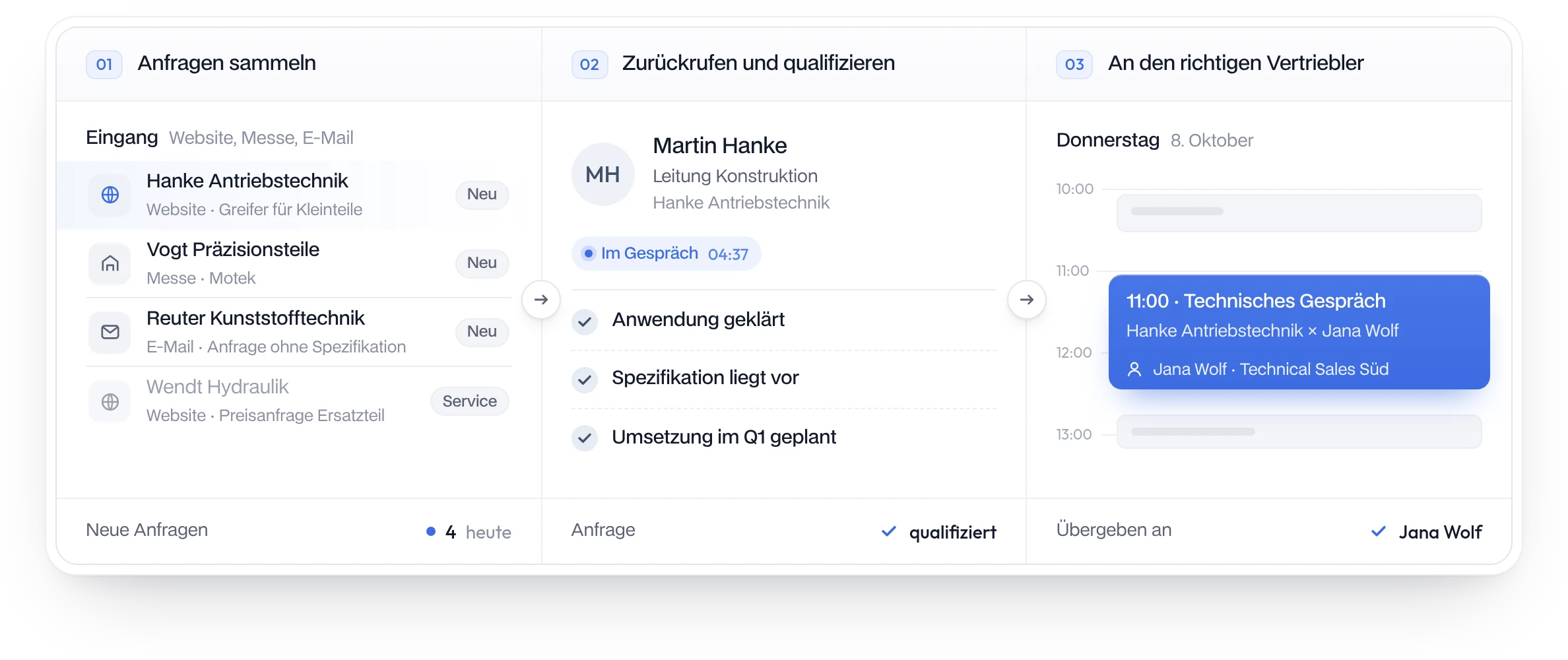Screen dimensions: 1568x660
Task: Open the 11:00 Technisches Gespräch appointment
Action: pos(1299,332)
